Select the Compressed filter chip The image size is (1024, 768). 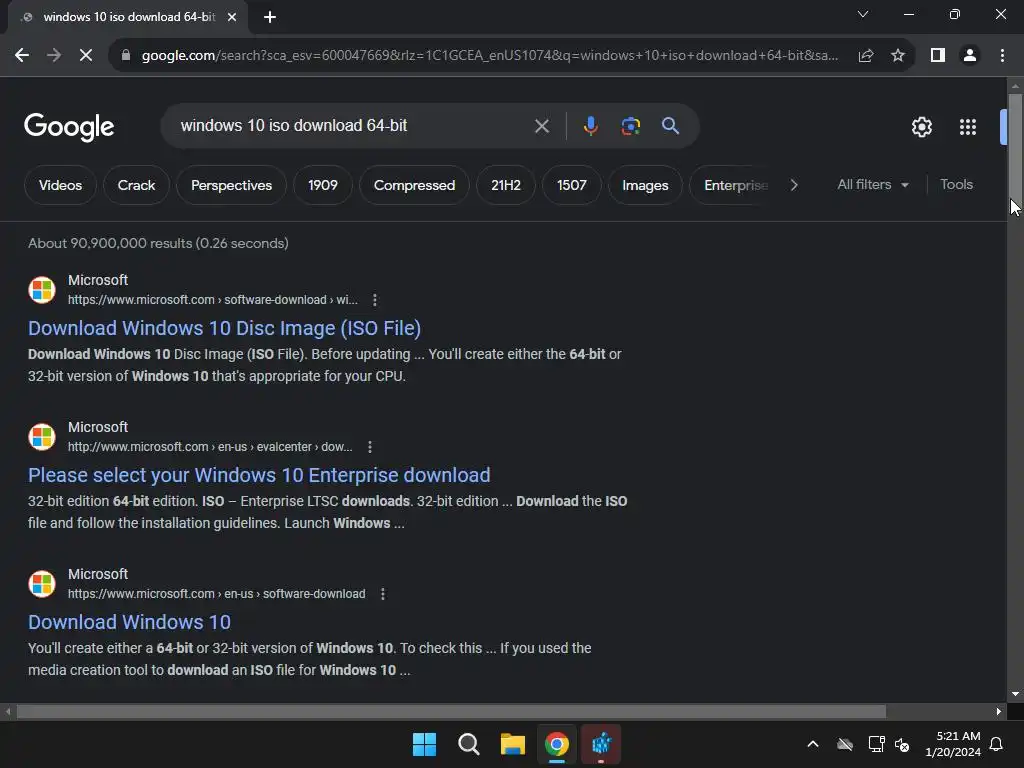click(x=414, y=185)
